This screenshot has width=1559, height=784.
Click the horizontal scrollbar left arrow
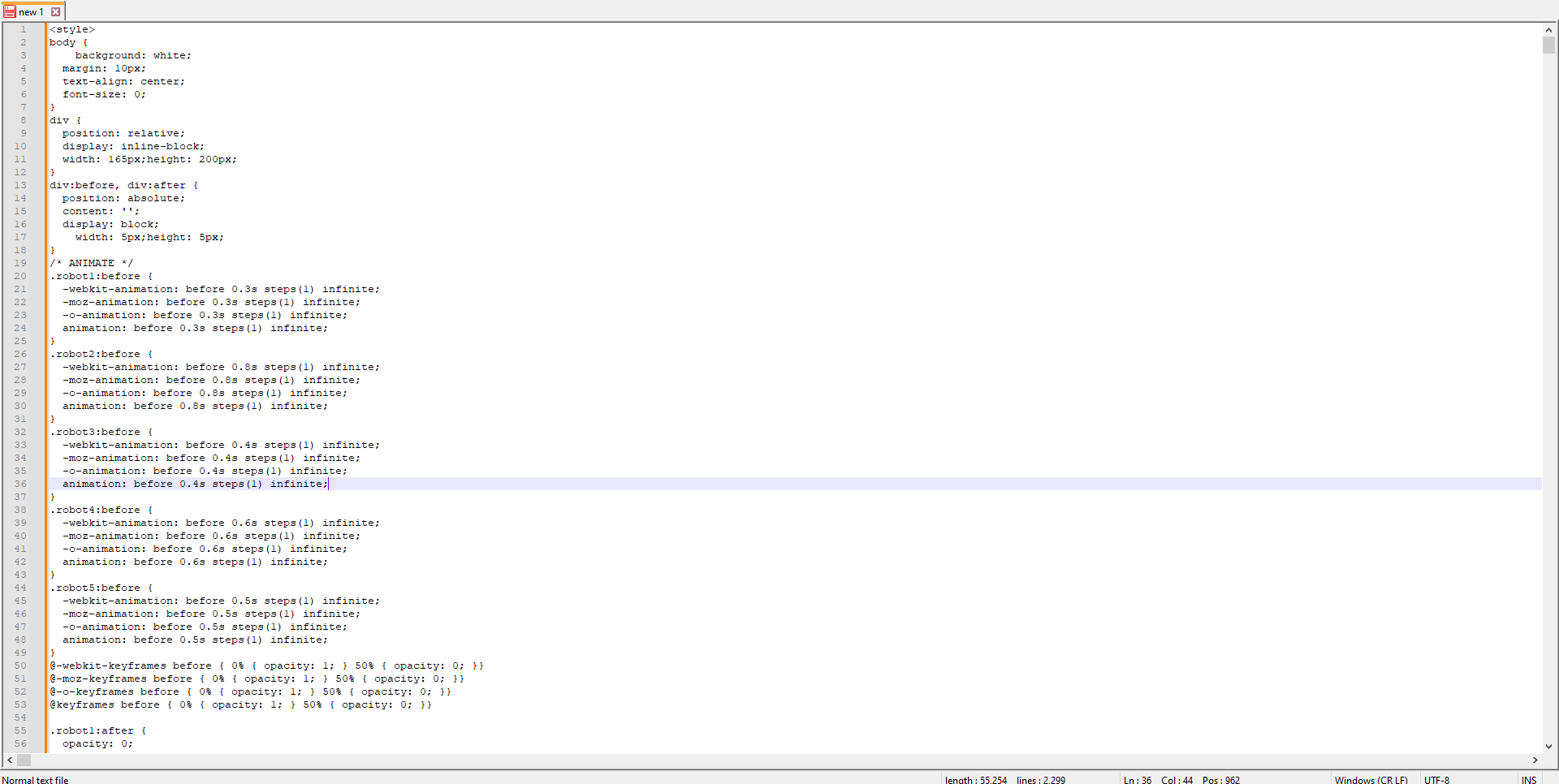point(10,760)
